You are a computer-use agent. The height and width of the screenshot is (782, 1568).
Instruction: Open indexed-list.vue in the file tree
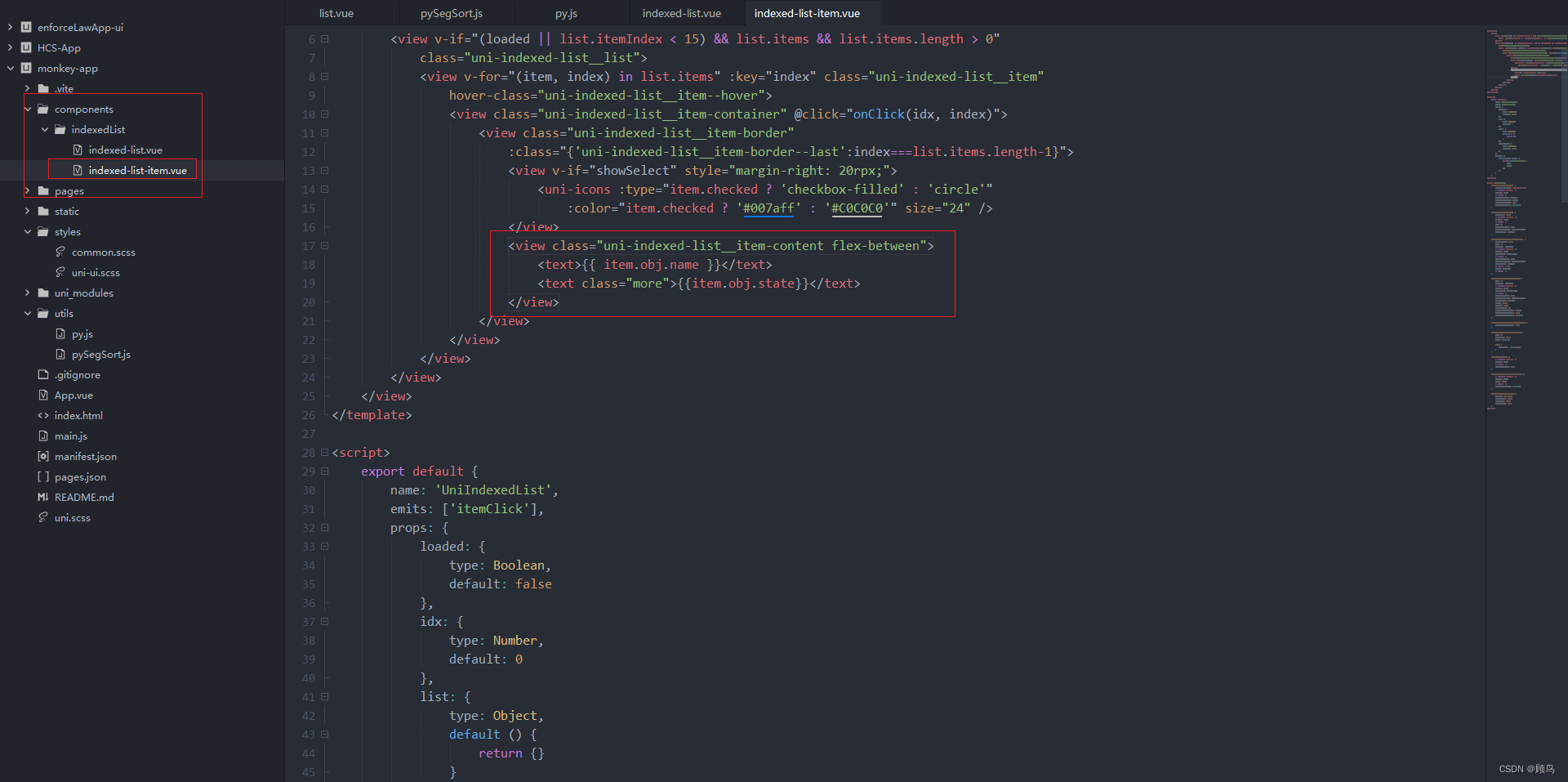pyautogui.click(x=125, y=150)
